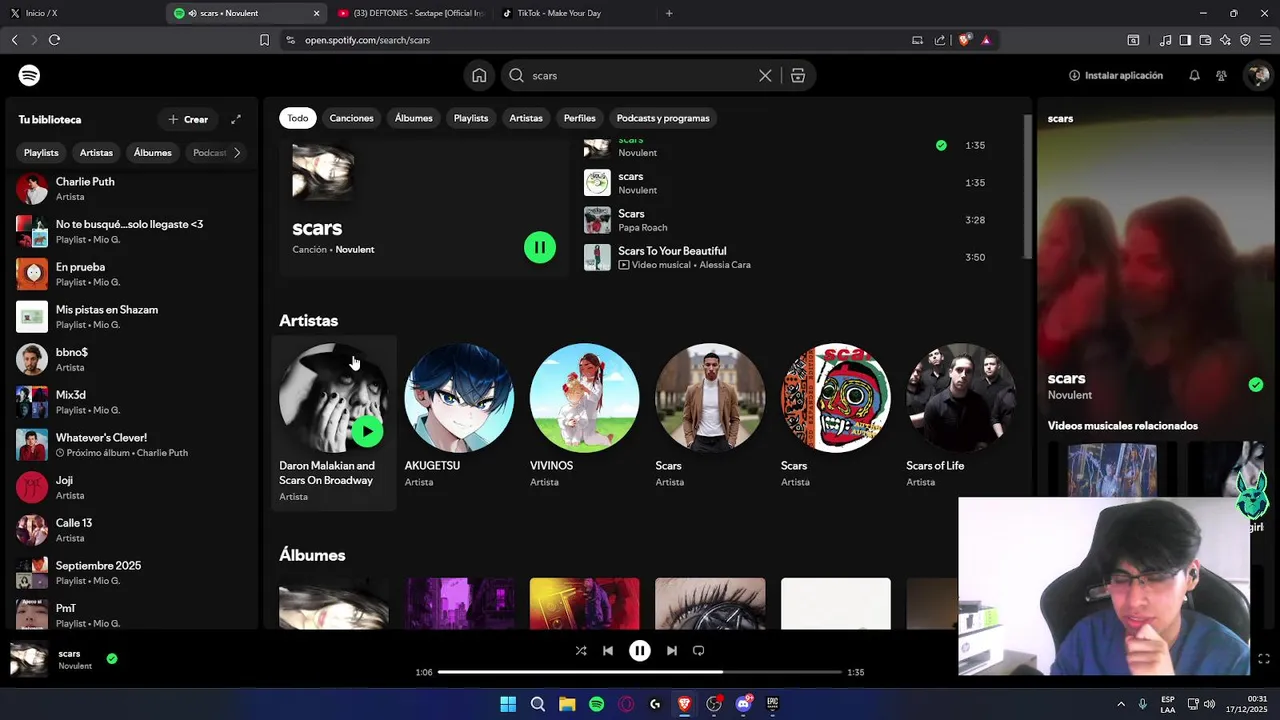This screenshot has width=1280, height=720.
Task: Filter library by the Playlists chip
Action: pyautogui.click(x=41, y=153)
